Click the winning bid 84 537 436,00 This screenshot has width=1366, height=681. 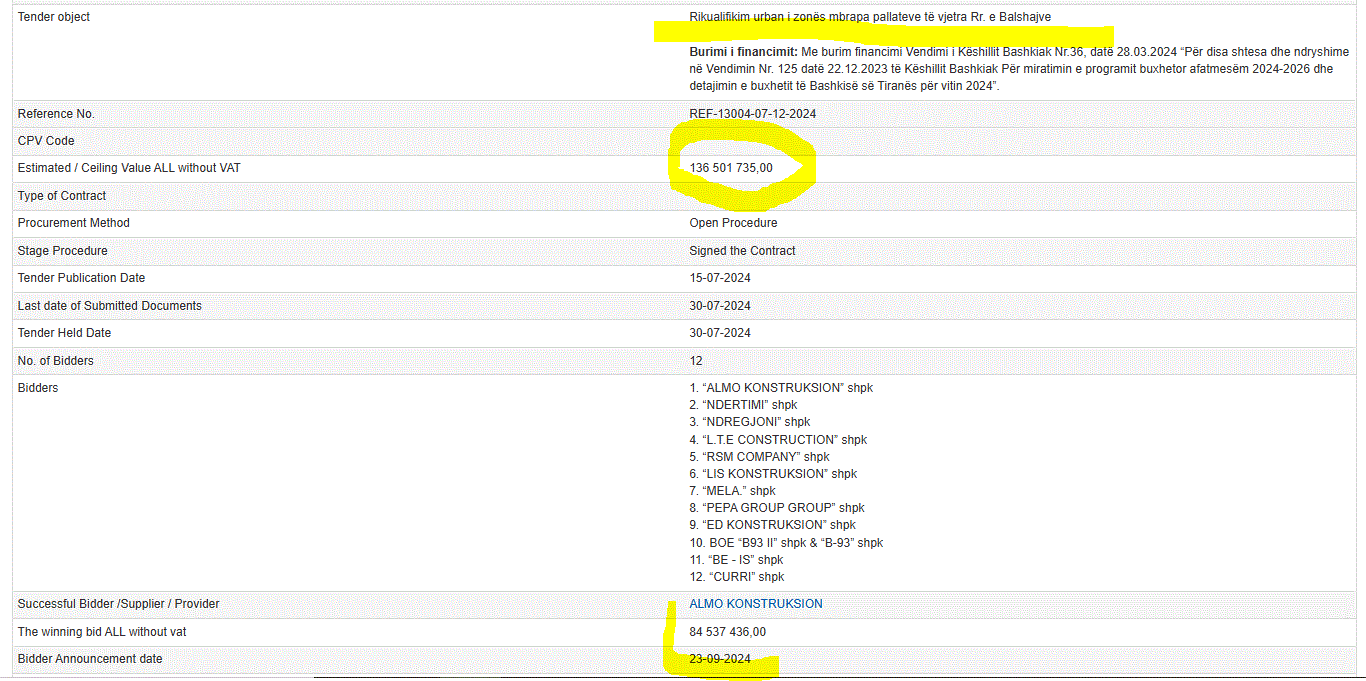pos(728,632)
